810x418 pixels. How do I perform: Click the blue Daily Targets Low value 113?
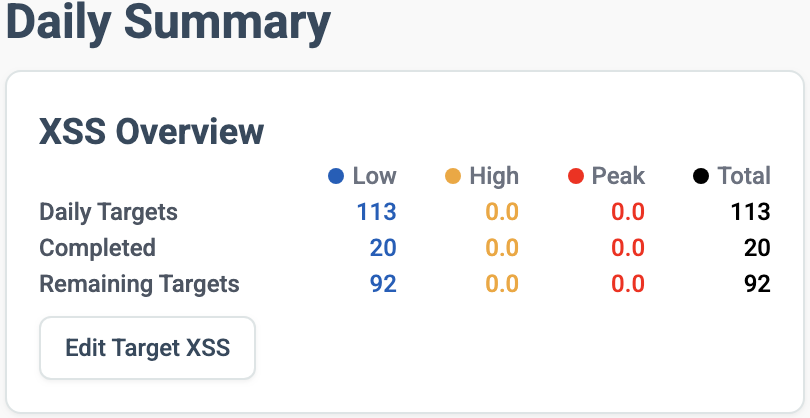[x=377, y=212]
